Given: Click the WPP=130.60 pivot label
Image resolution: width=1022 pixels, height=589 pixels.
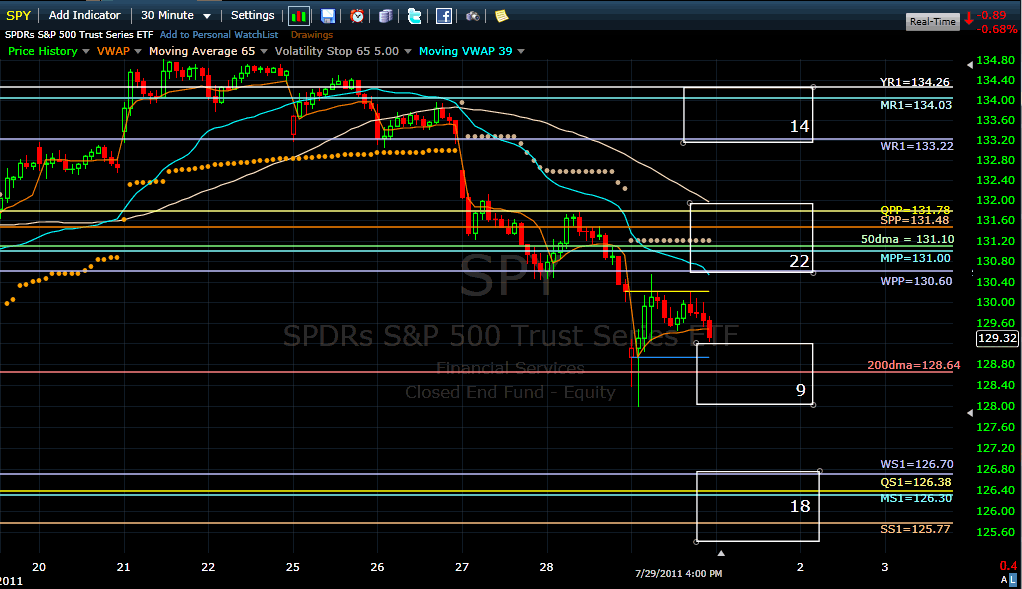Looking at the screenshot, I should [916, 281].
